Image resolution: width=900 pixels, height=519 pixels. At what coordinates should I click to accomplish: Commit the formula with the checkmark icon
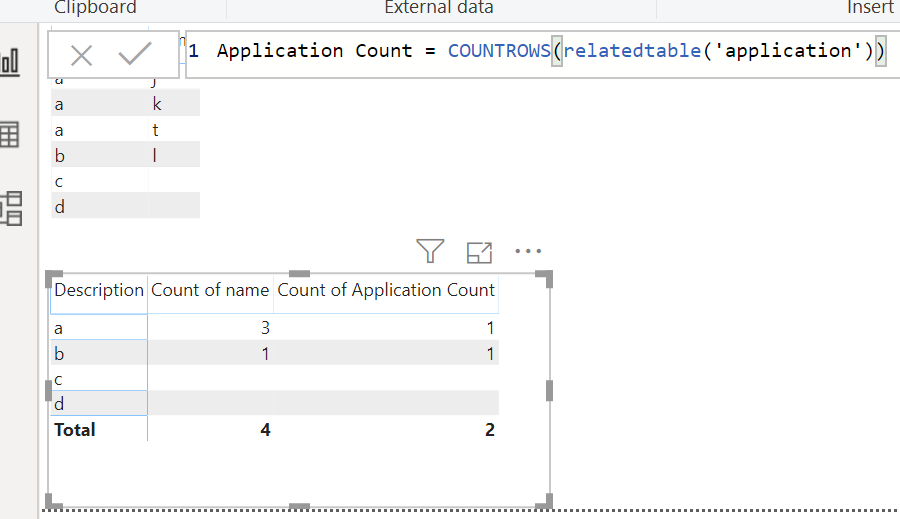point(135,54)
